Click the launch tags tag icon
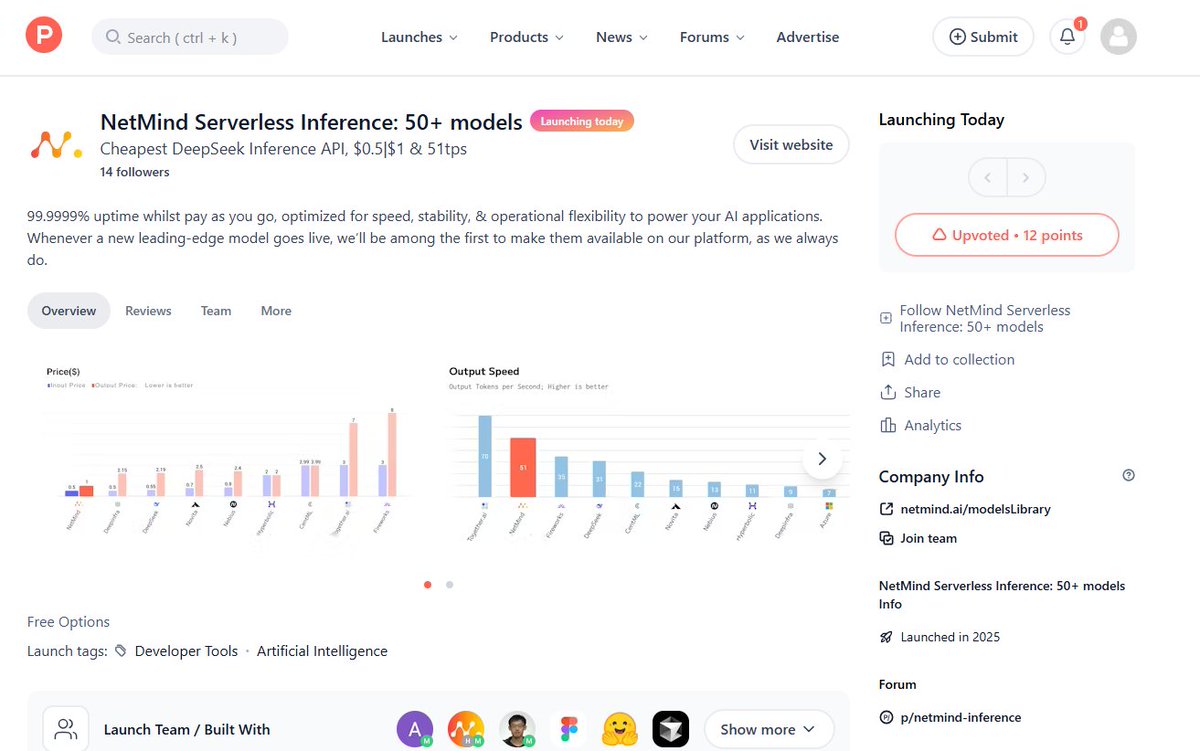This screenshot has height=751, width=1200. coord(121,651)
